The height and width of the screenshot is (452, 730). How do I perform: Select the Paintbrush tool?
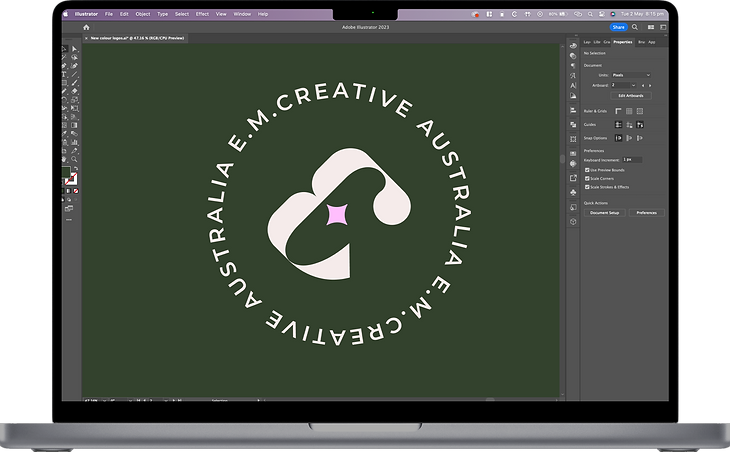pyautogui.click(x=74, y=82)
